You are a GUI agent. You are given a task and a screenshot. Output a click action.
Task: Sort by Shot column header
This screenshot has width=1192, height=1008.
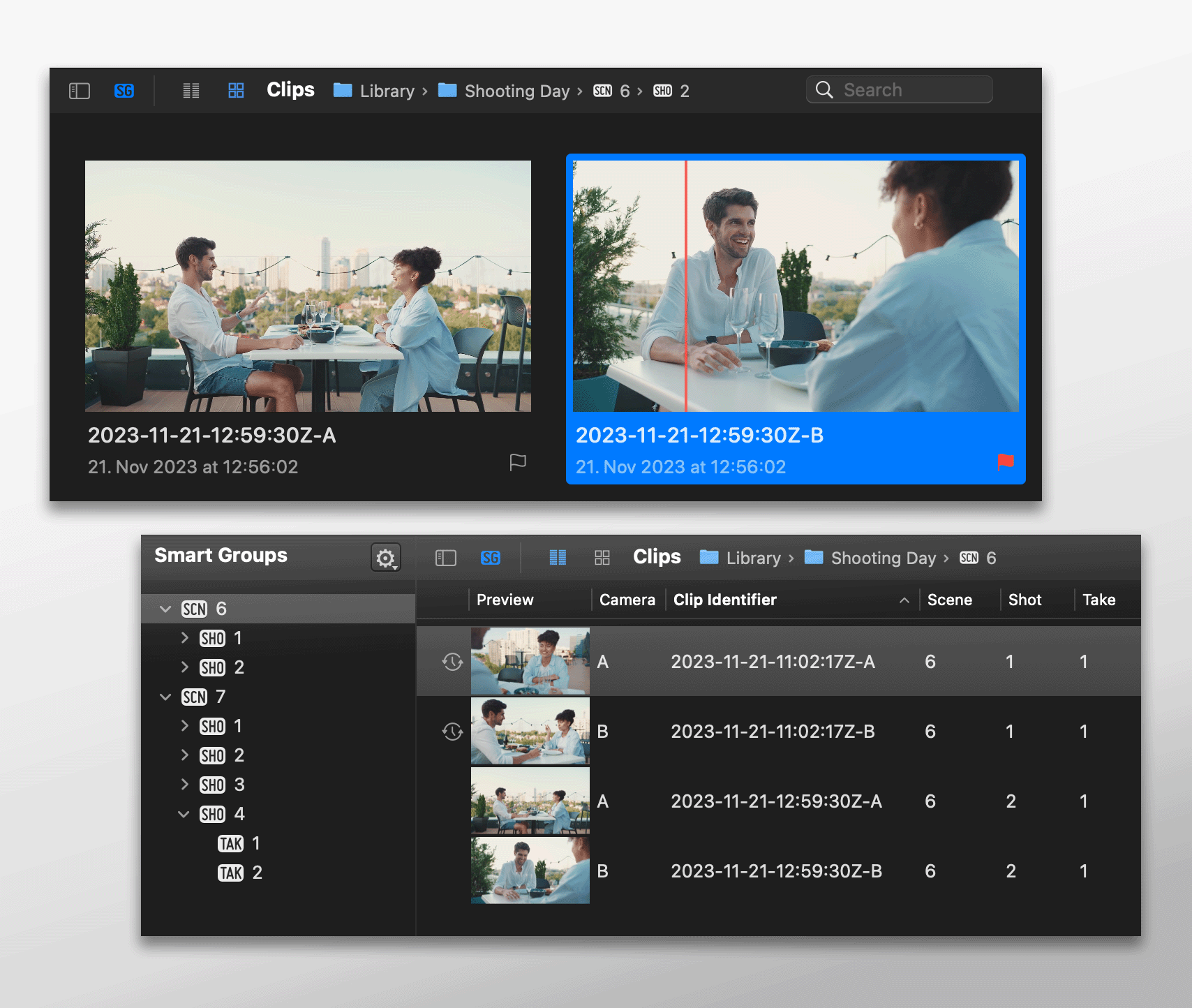[1025, 600]
